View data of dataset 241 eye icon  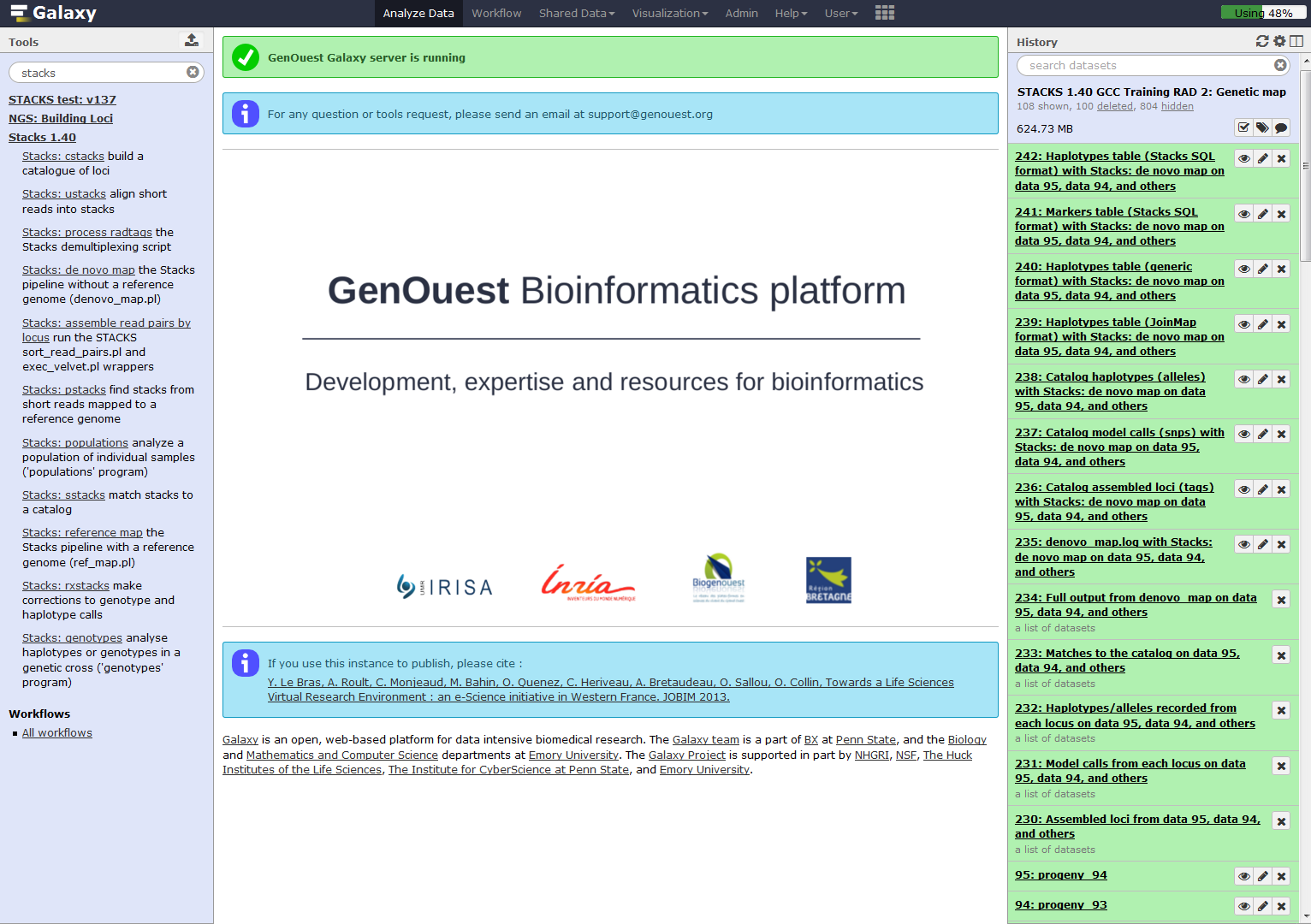coord(1244,214)
